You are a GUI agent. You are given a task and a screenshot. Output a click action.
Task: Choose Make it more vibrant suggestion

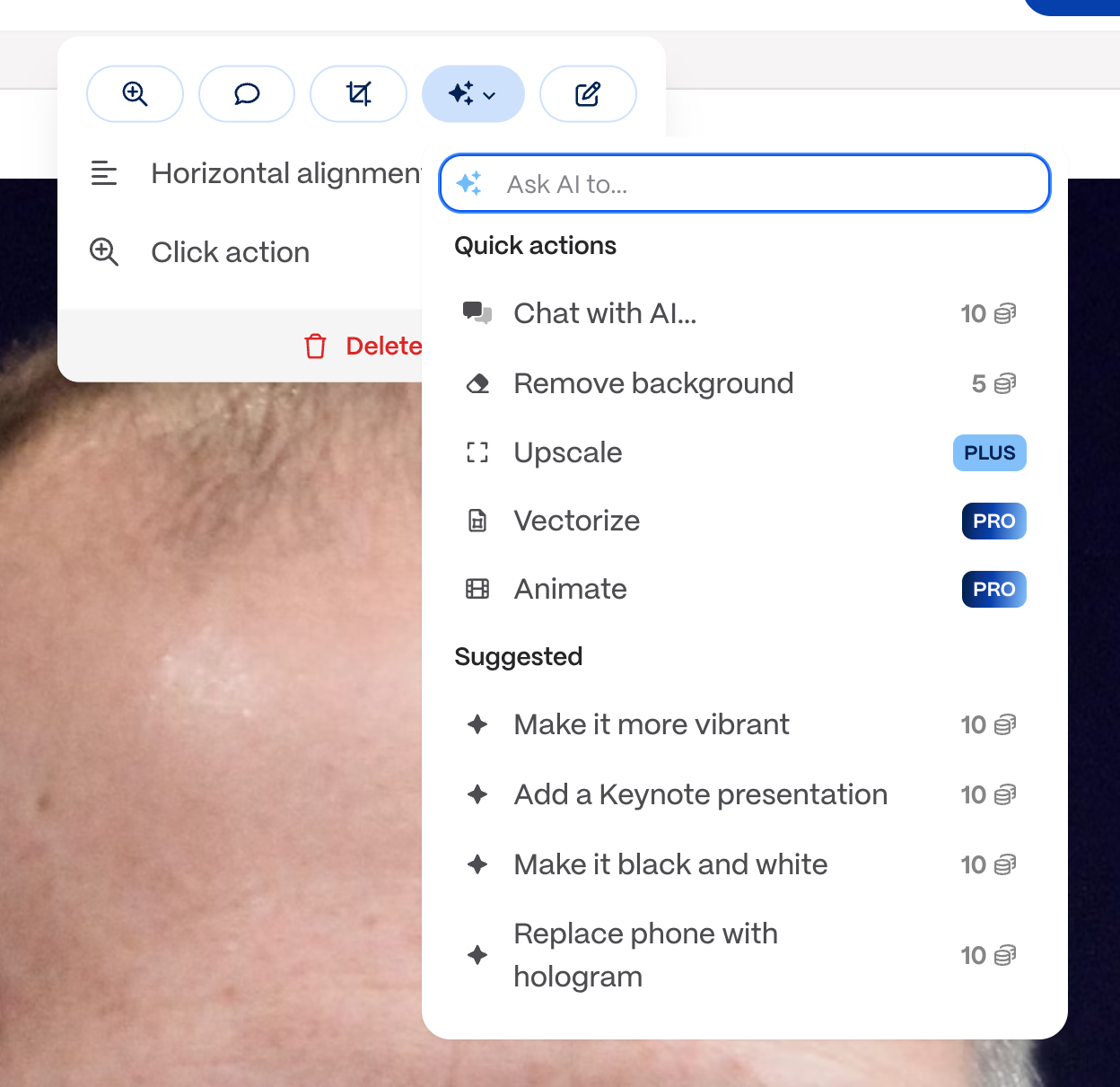tap(651, 724)
